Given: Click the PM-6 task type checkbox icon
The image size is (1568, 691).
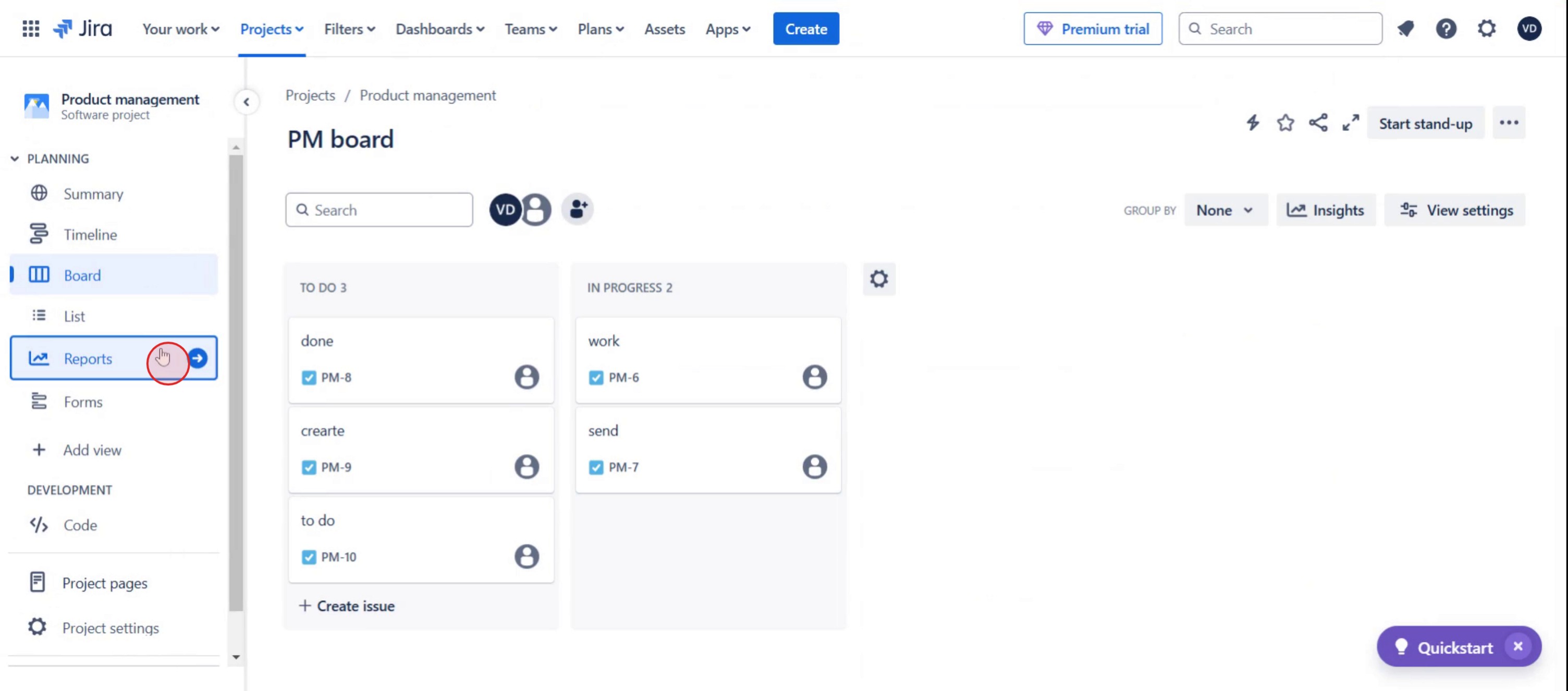Looking at the screenshot, I should click(596, 378).
